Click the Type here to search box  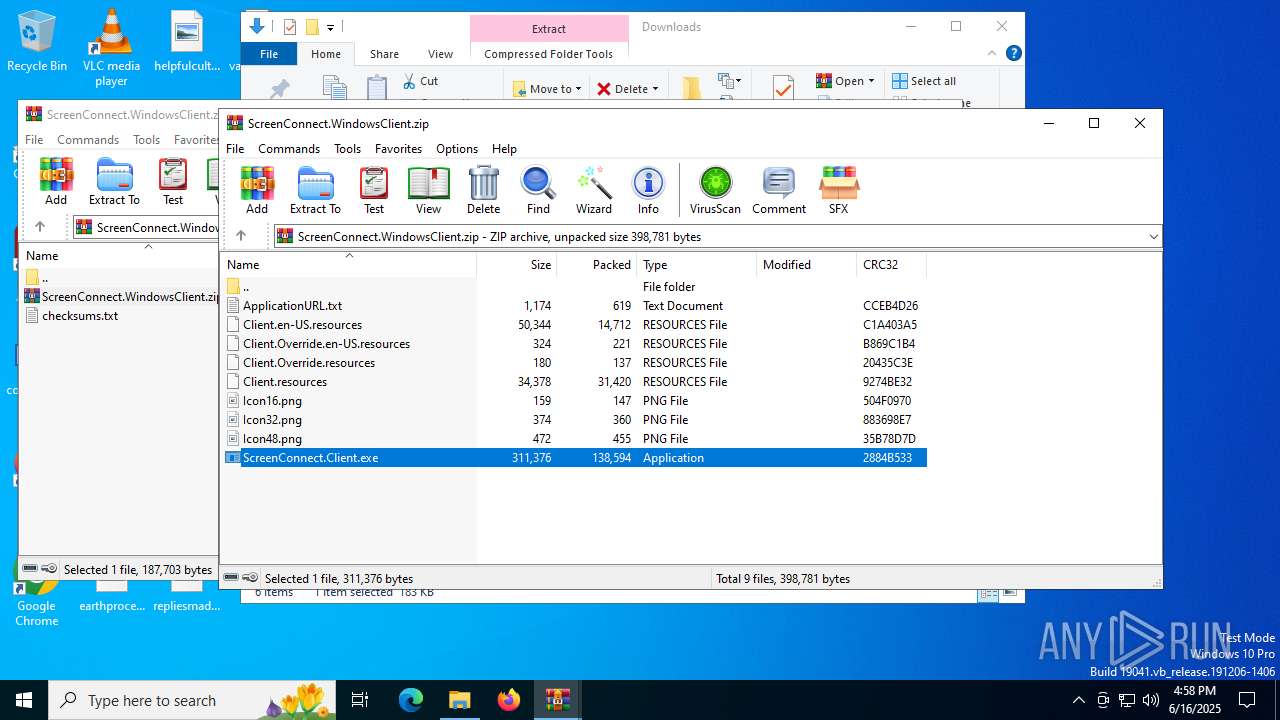[192, 700]
